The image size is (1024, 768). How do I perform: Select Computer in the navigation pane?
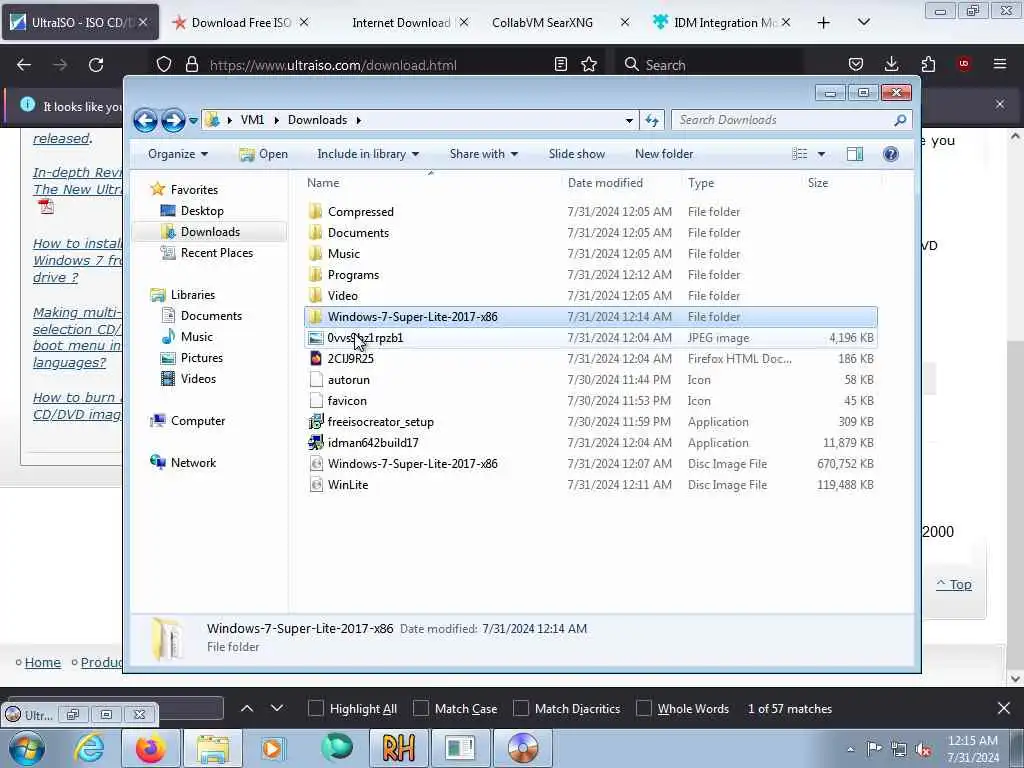click(187, 421)
